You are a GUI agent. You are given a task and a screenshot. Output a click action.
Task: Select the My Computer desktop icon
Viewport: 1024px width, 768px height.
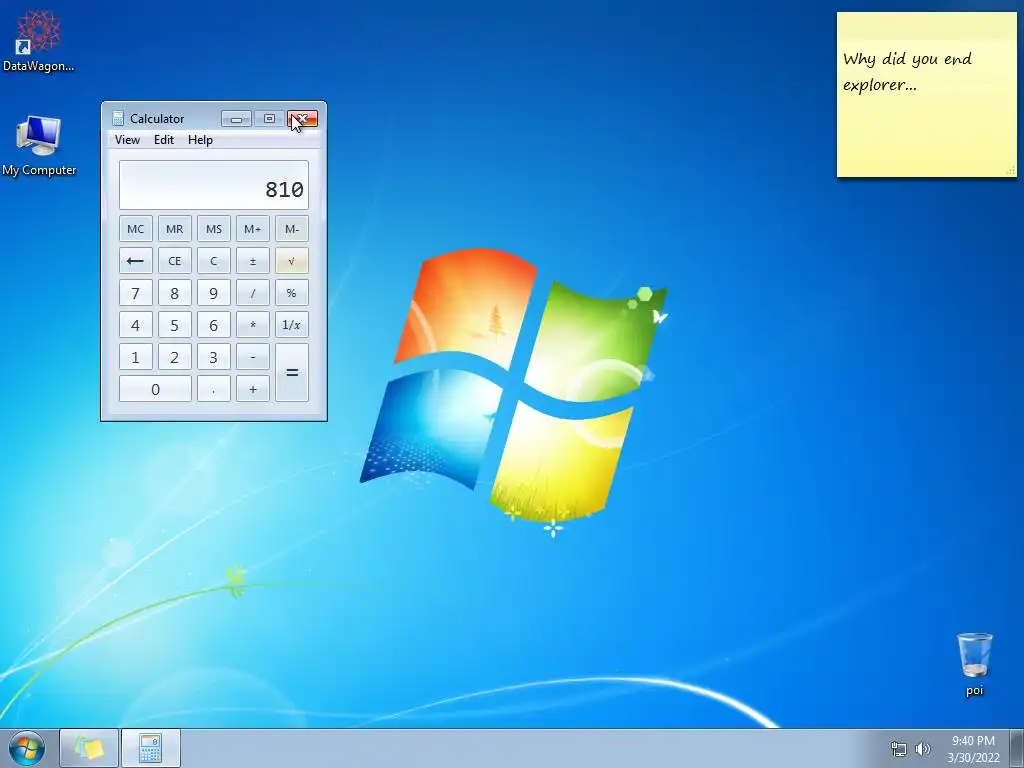pos(39,146)
